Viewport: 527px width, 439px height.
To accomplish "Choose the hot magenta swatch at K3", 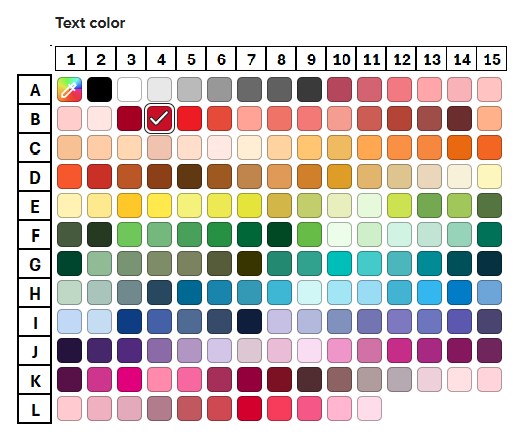I will (129, 380).
